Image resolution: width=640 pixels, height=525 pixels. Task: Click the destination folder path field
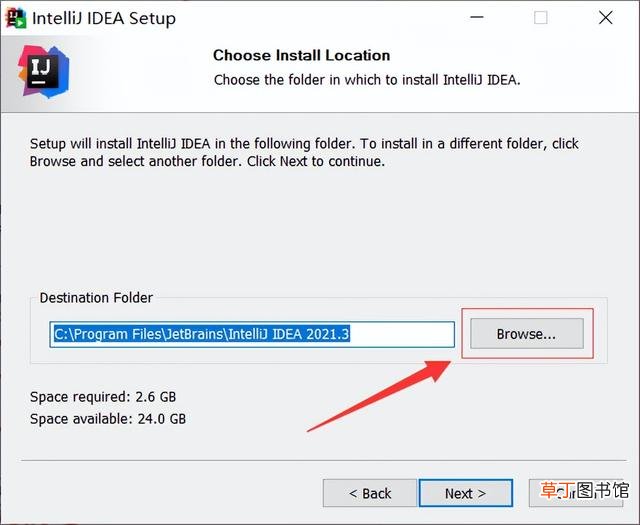[x=252, y=334]
